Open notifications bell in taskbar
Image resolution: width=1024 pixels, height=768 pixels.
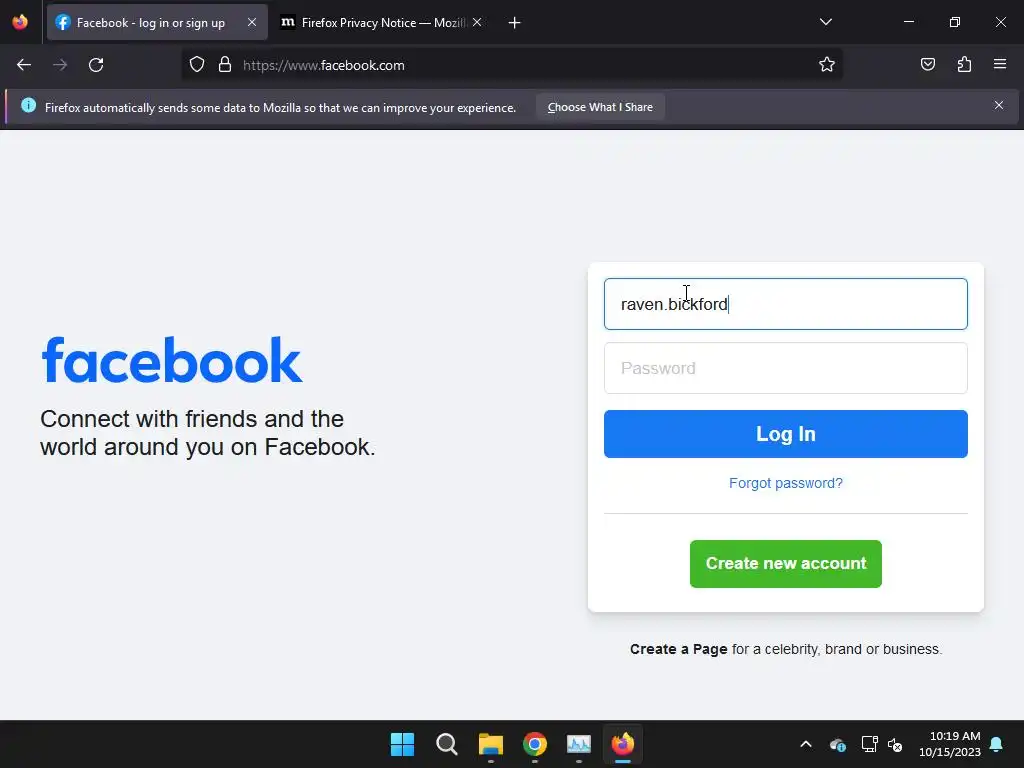click(x=997, y=744)
